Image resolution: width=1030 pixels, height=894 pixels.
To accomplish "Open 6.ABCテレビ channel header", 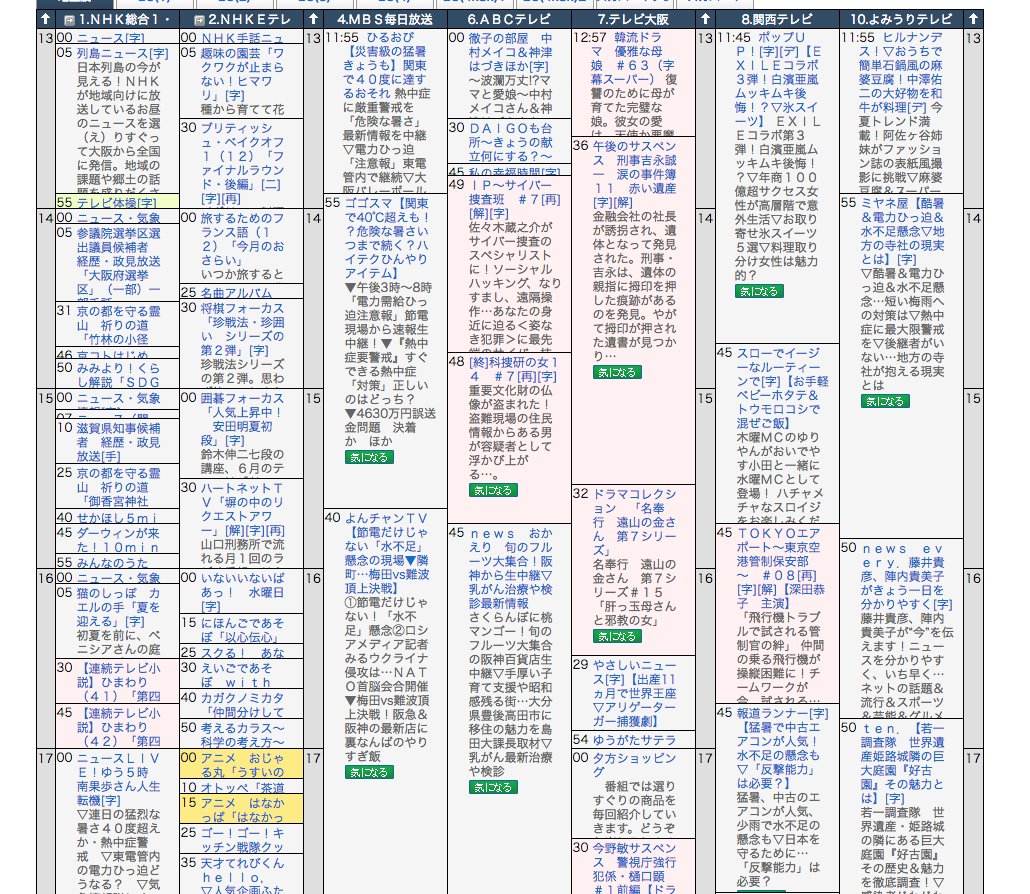I will (x=509, y=19).
